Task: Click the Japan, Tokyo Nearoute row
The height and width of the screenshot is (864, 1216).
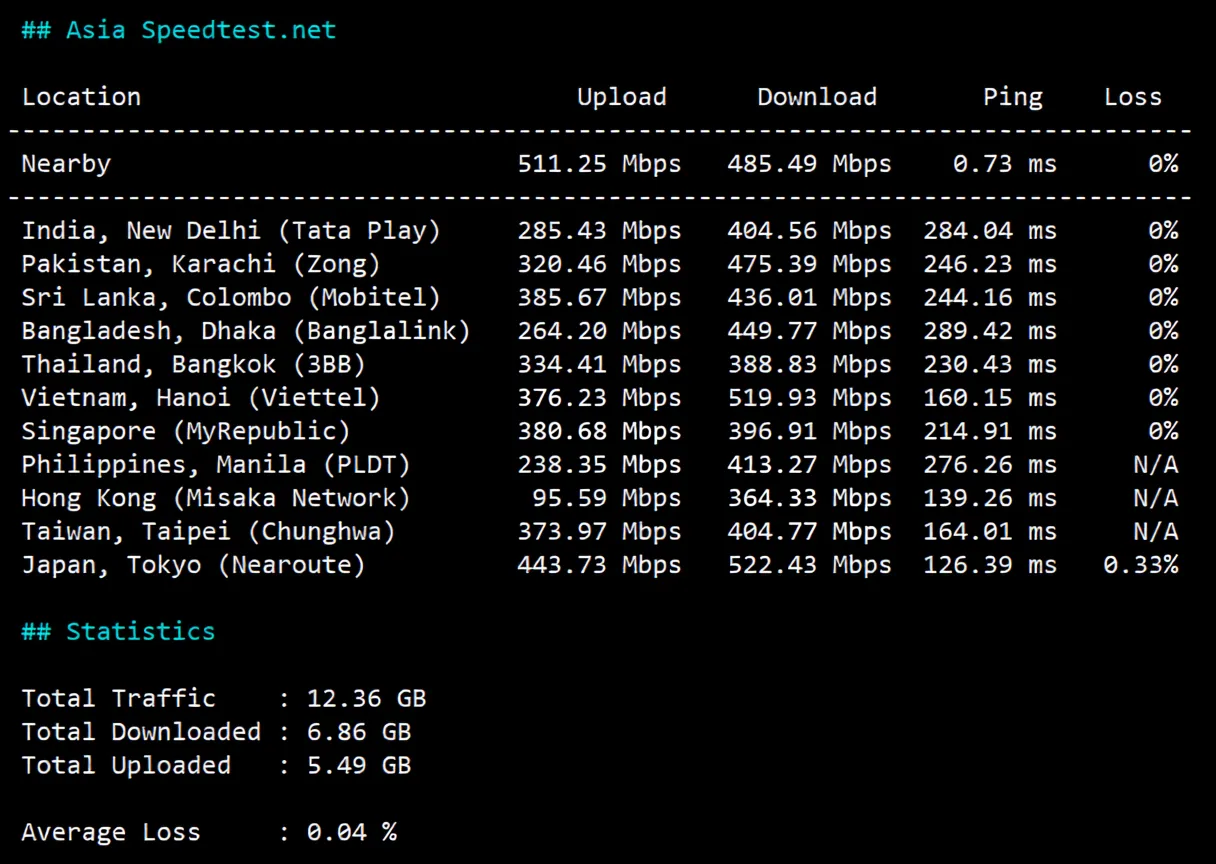Action: [192, 564]
